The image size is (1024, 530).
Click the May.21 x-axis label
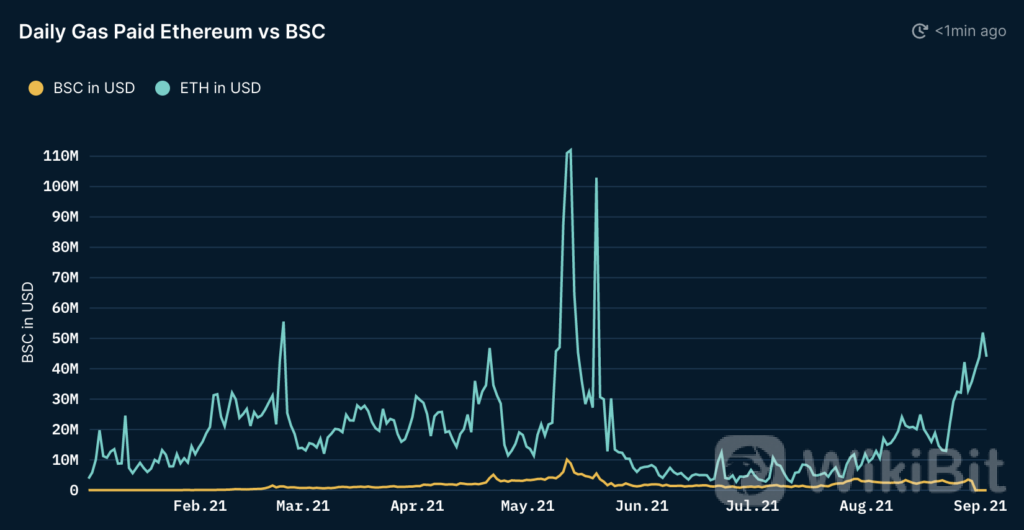[527, 507]
